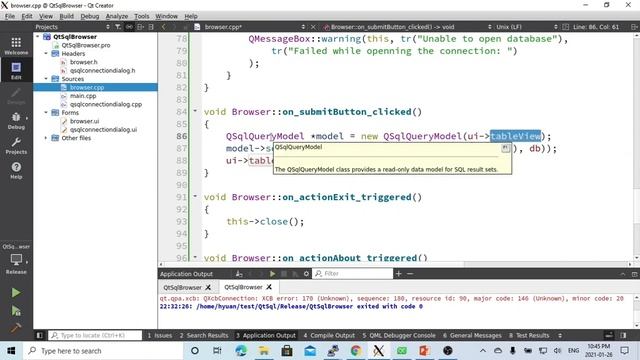Toggle the right sidebar visibility
640x360 pixels.
click(623, 336)
